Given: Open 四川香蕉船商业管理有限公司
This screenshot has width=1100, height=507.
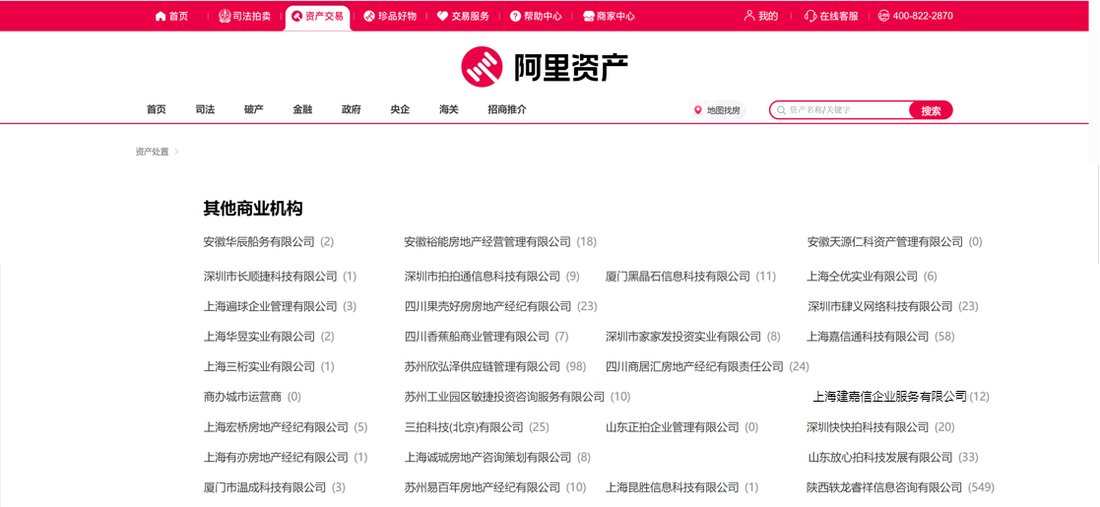Looking at the screenshot, I should coord(477,337).
